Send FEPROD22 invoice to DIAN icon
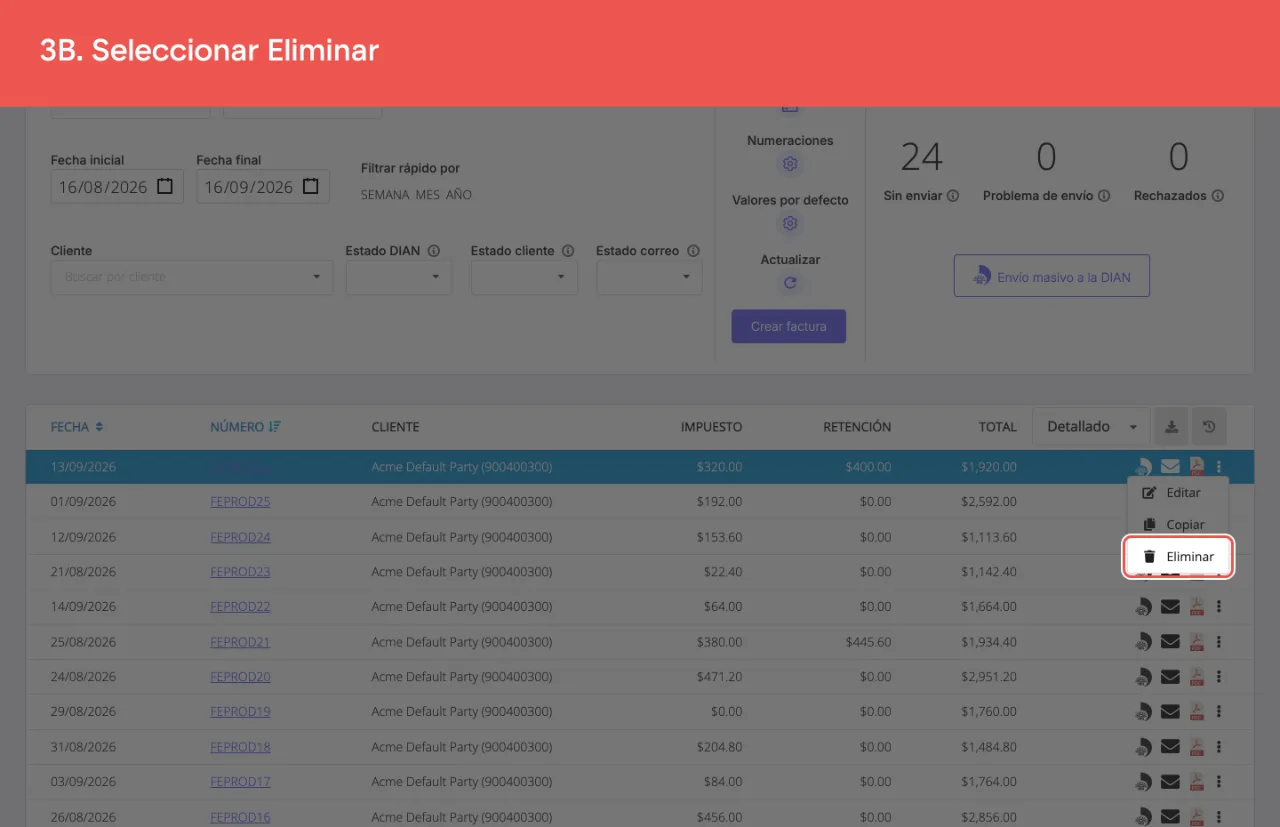Viewport: 1280px width, 827px height. pyautogui.click(x=1144, y=607)
